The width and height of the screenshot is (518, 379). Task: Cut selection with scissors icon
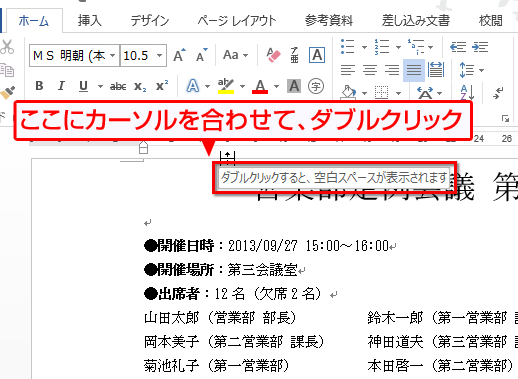(7, 47)
